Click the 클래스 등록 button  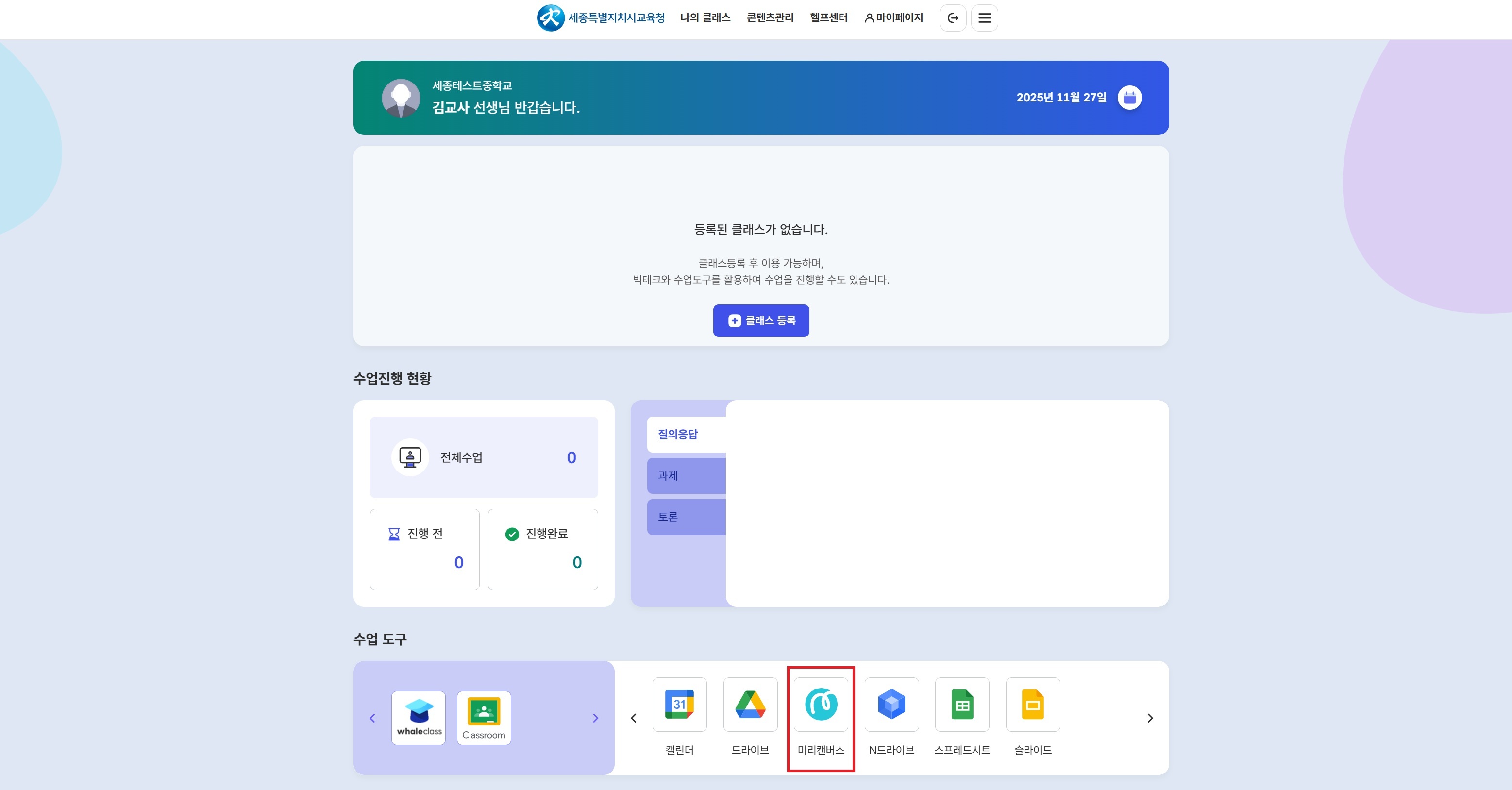coord(761,320)
